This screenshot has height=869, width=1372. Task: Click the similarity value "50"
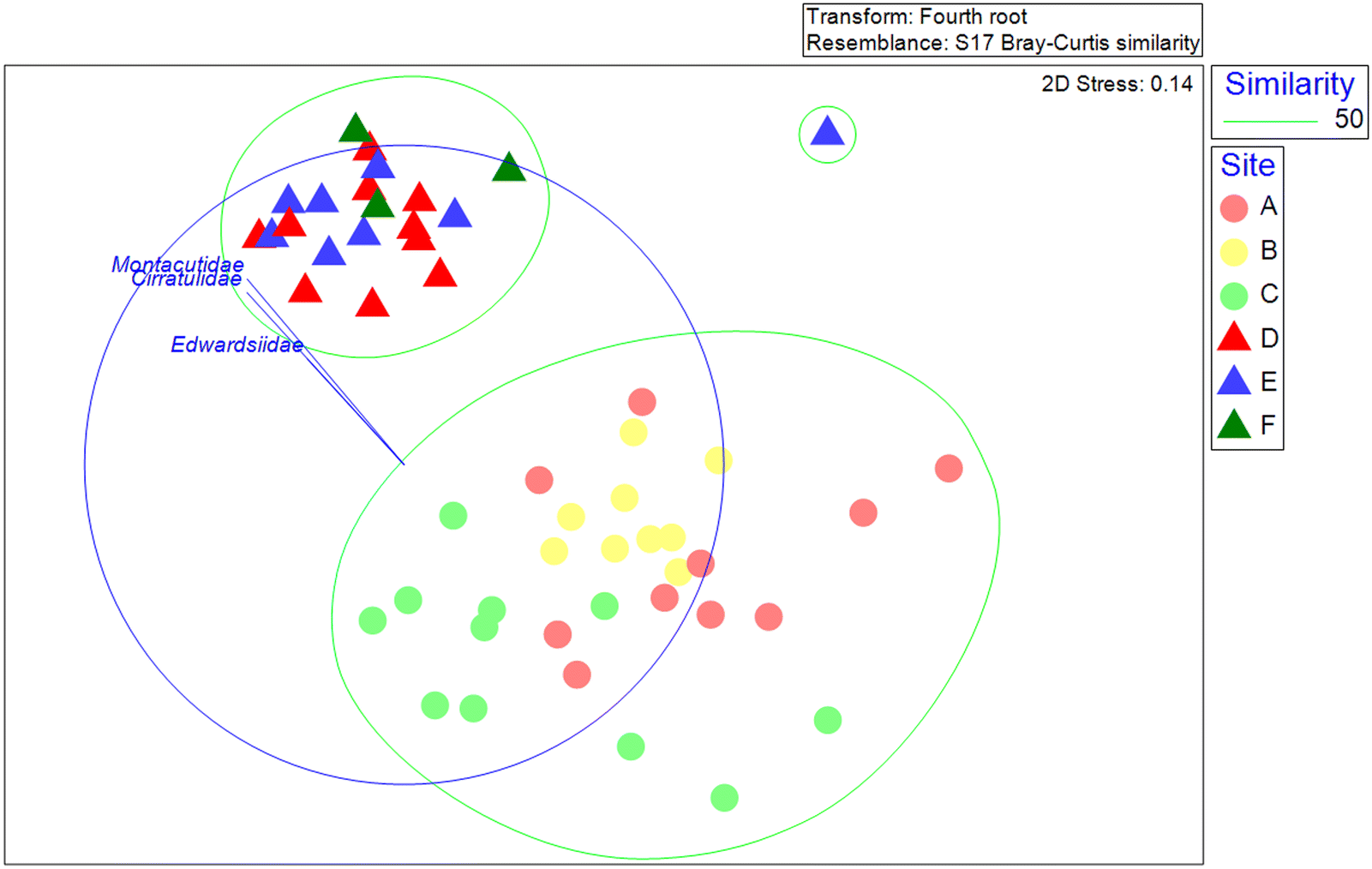pos(1348,118)
